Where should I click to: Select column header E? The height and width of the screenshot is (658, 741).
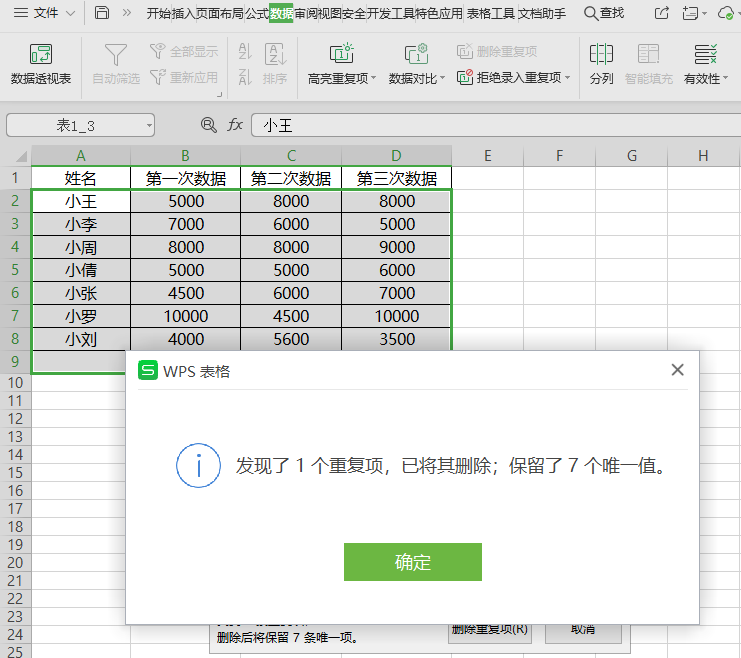[x=487, y=155]
